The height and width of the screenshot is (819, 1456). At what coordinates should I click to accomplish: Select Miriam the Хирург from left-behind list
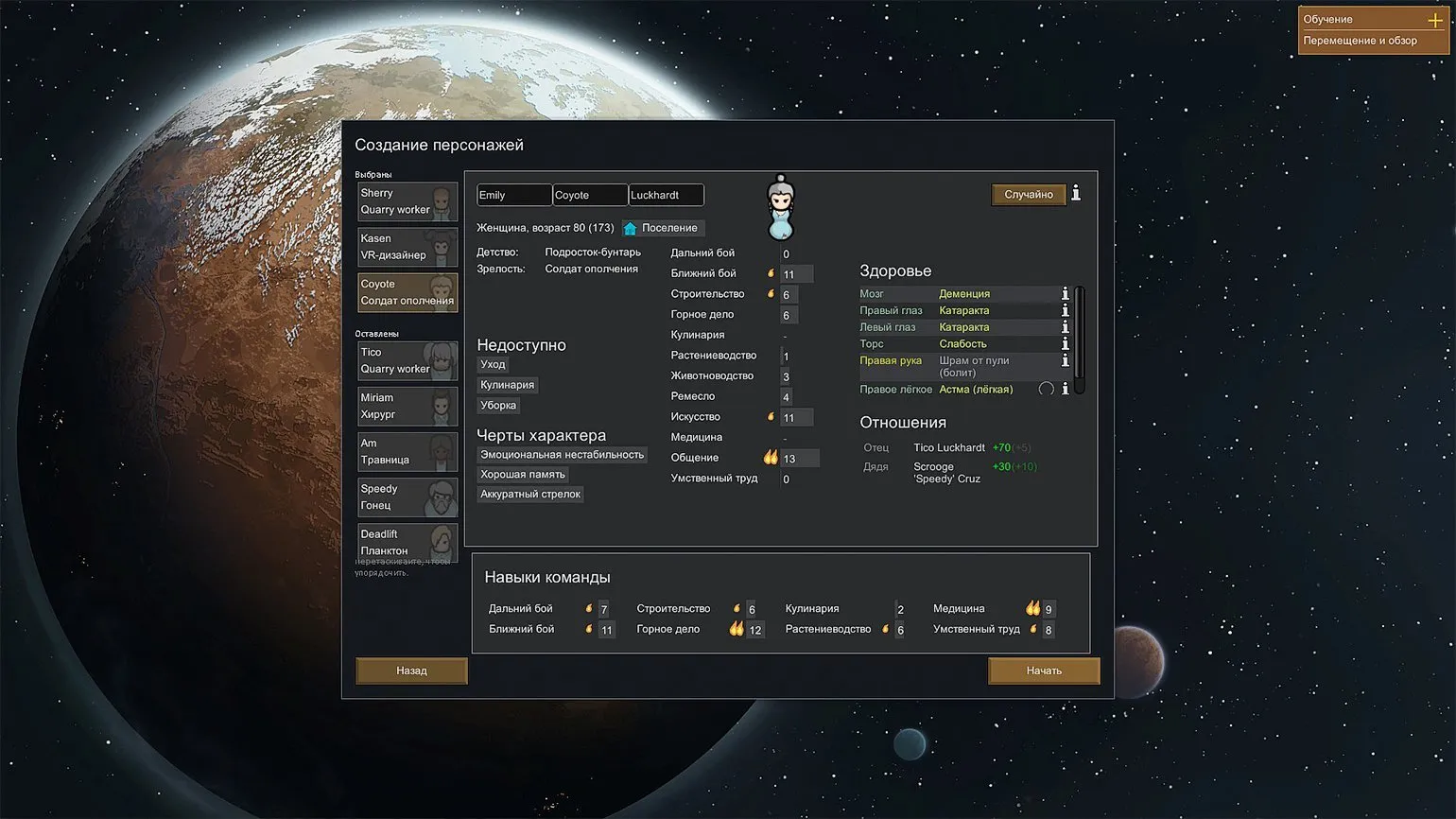point(407,406)
